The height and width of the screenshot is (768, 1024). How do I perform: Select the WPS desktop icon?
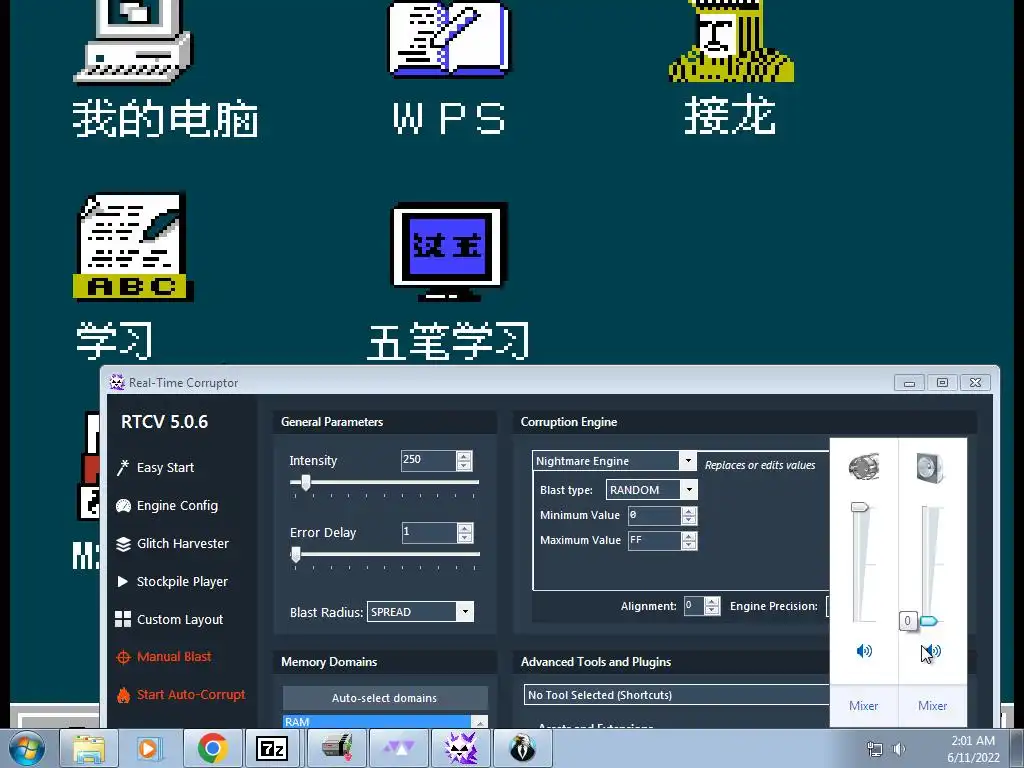[449, 69]
